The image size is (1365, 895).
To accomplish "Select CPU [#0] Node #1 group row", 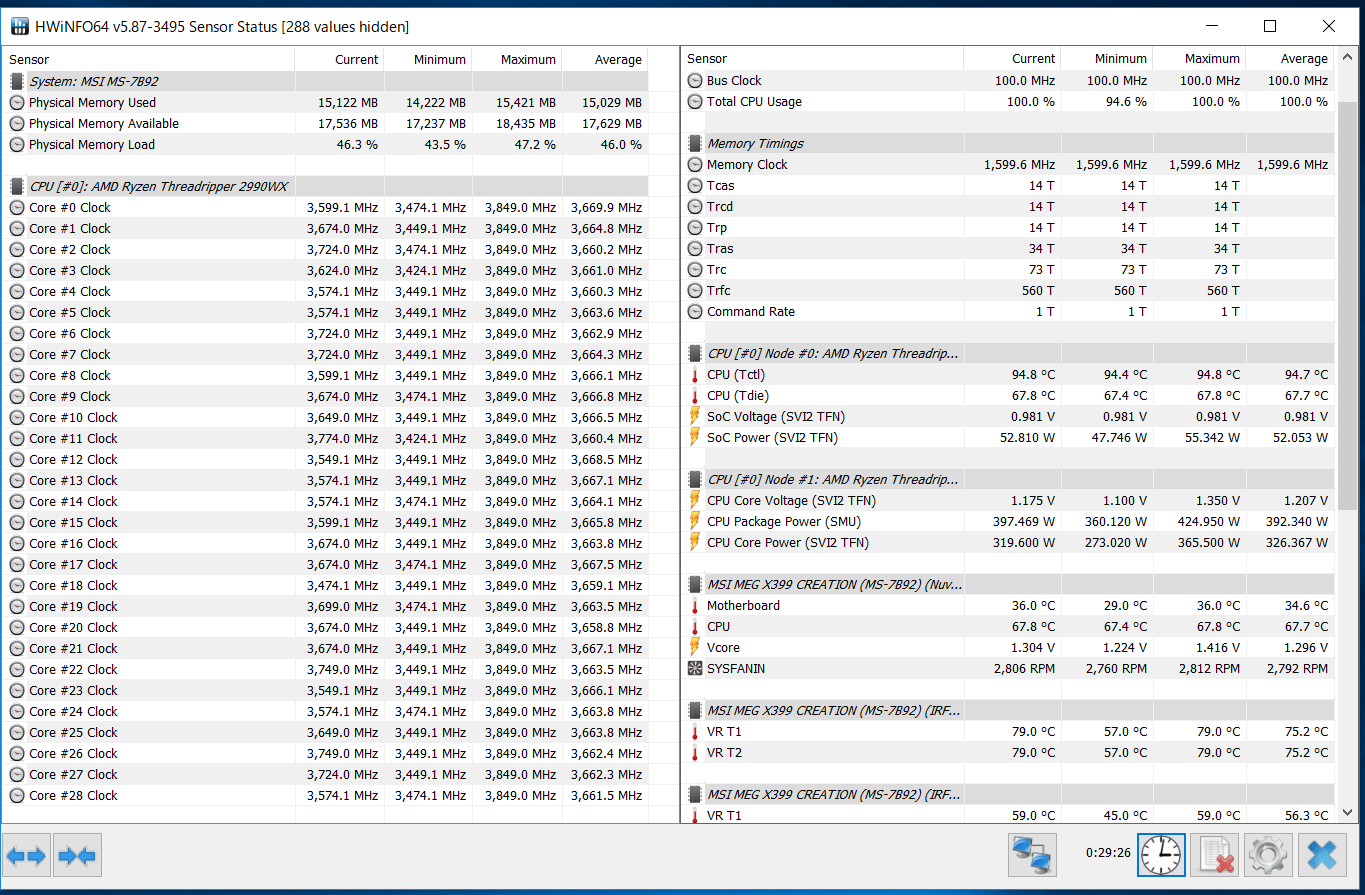I will 1008,480.
